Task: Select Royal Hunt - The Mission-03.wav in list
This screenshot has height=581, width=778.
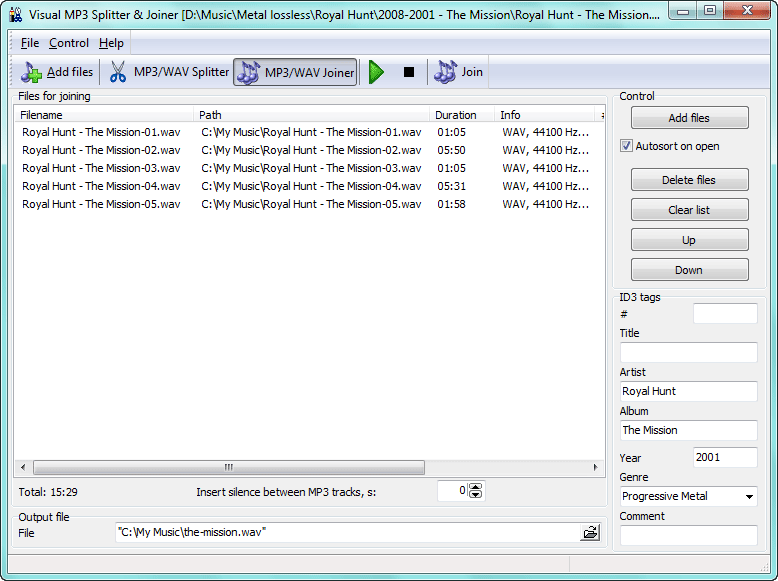Action: pyautogui.click(x=101, y=168)
